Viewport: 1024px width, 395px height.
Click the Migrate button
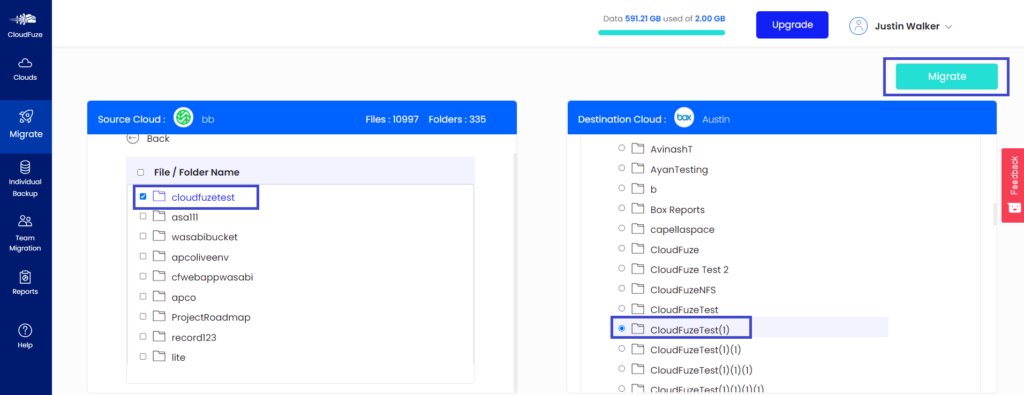pos(946,76)
